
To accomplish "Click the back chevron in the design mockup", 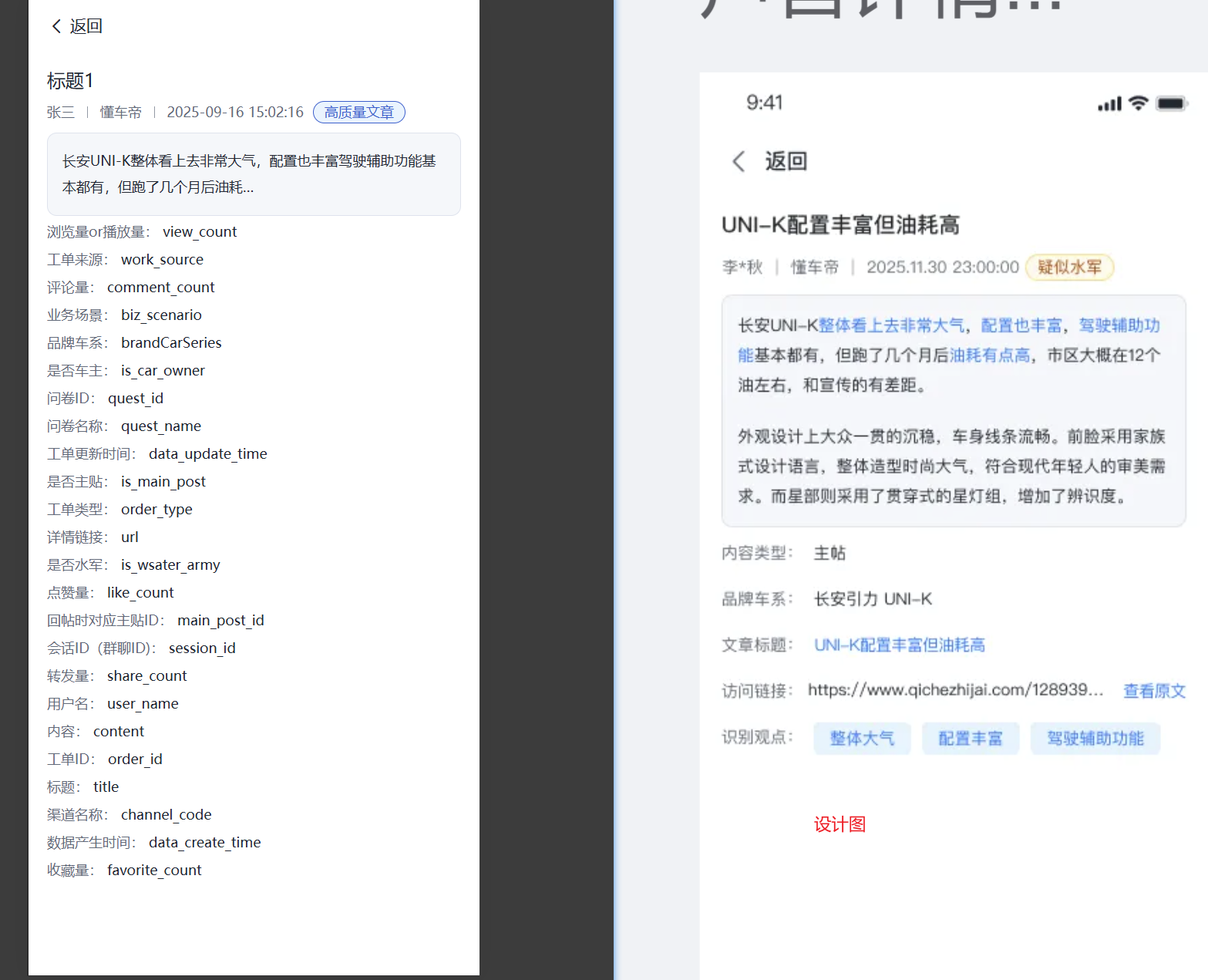I will [x=739, y=161].
